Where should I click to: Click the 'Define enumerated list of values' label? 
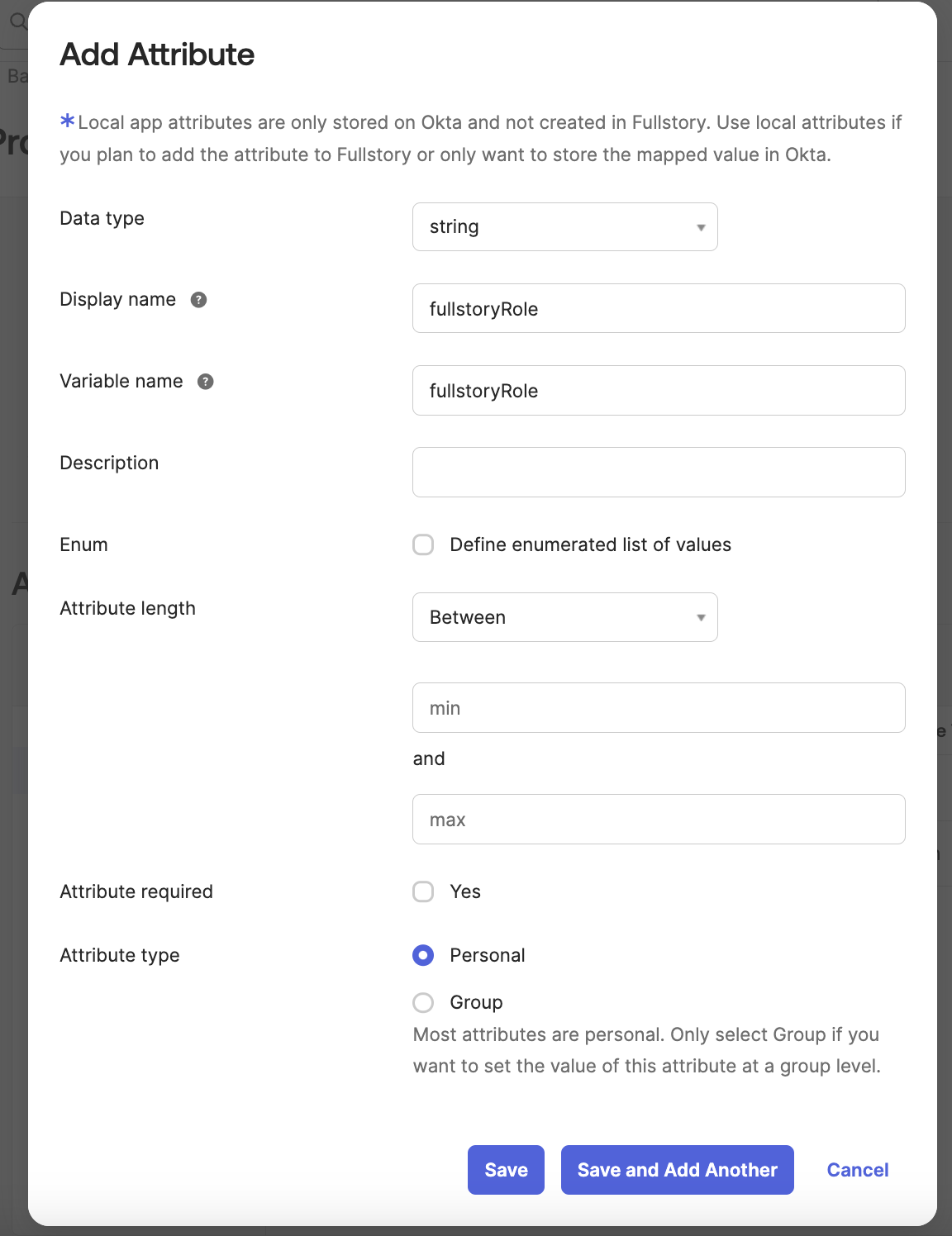pos(590,545)
